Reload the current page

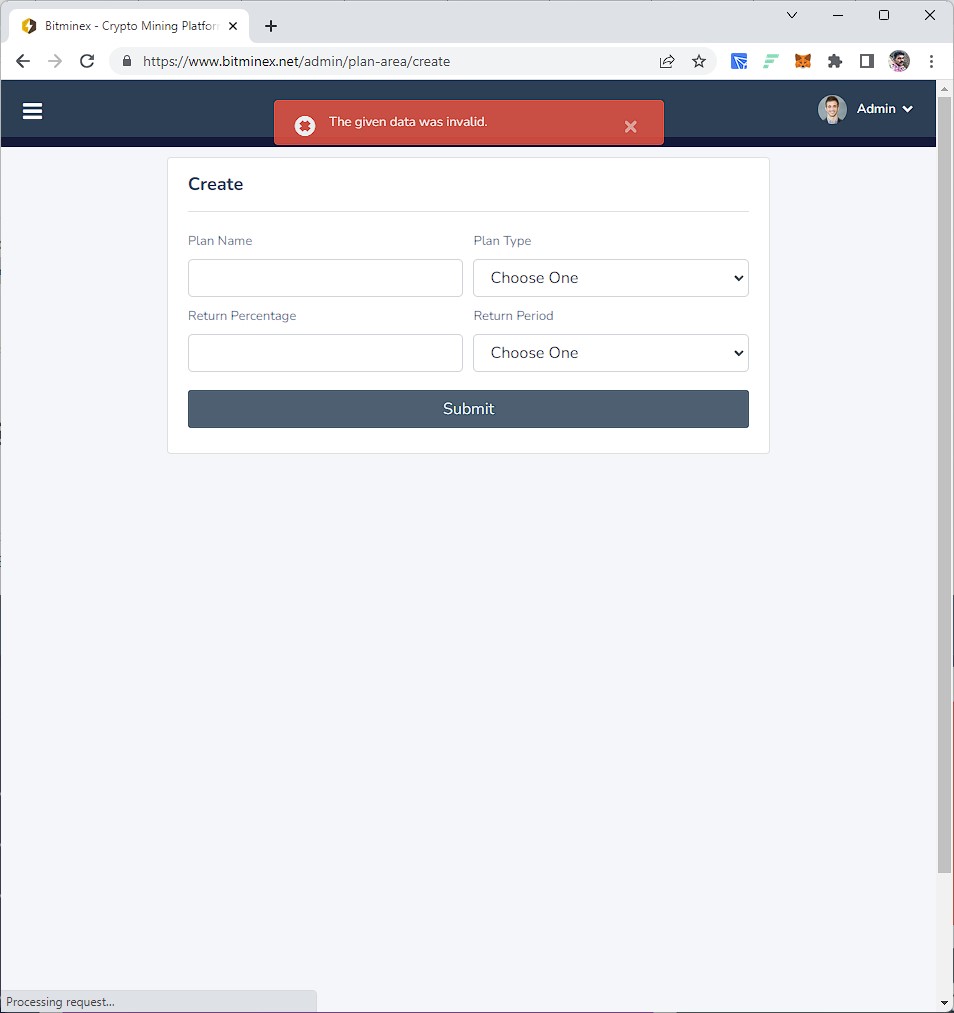(x=87, y=61)
